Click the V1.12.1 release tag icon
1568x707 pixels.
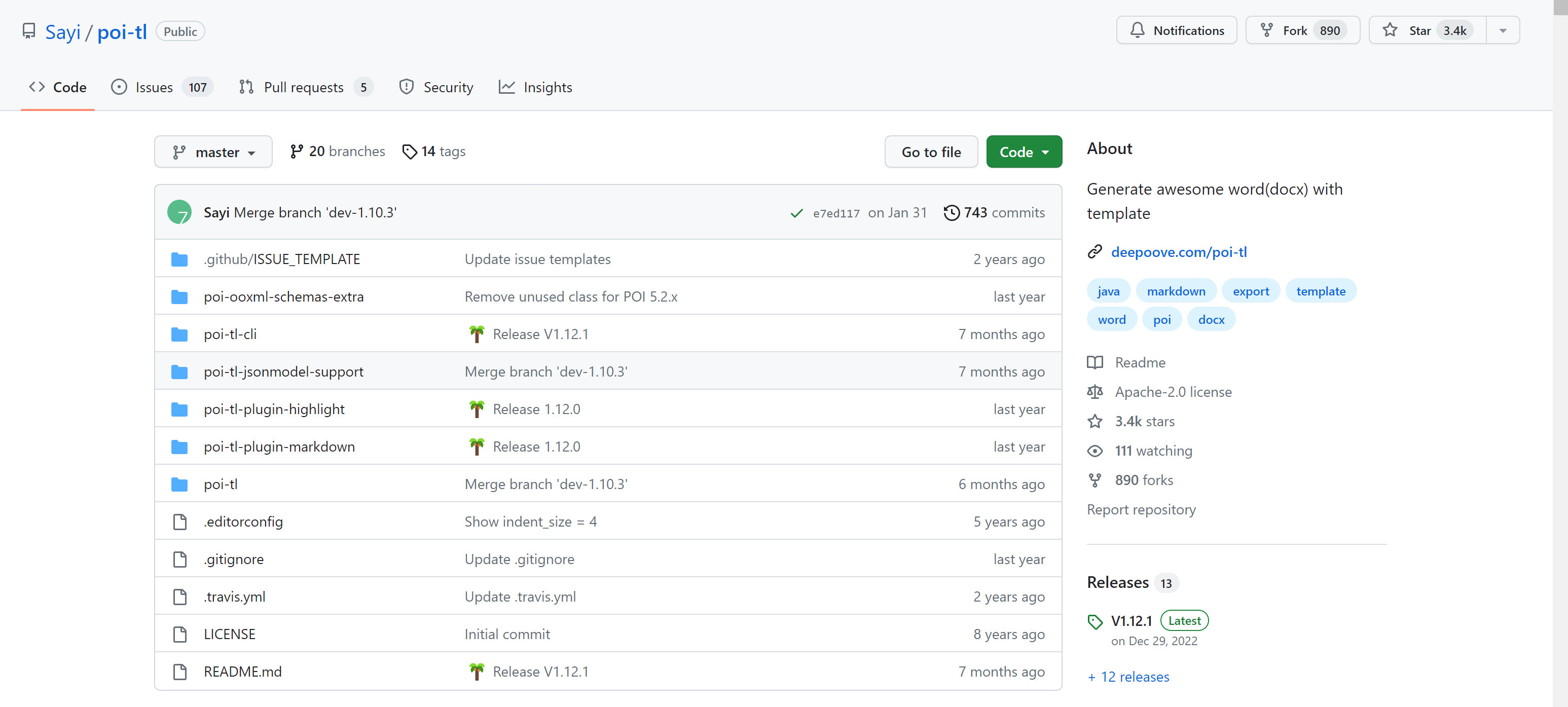pyautogui.click(x=1095, y=621)
